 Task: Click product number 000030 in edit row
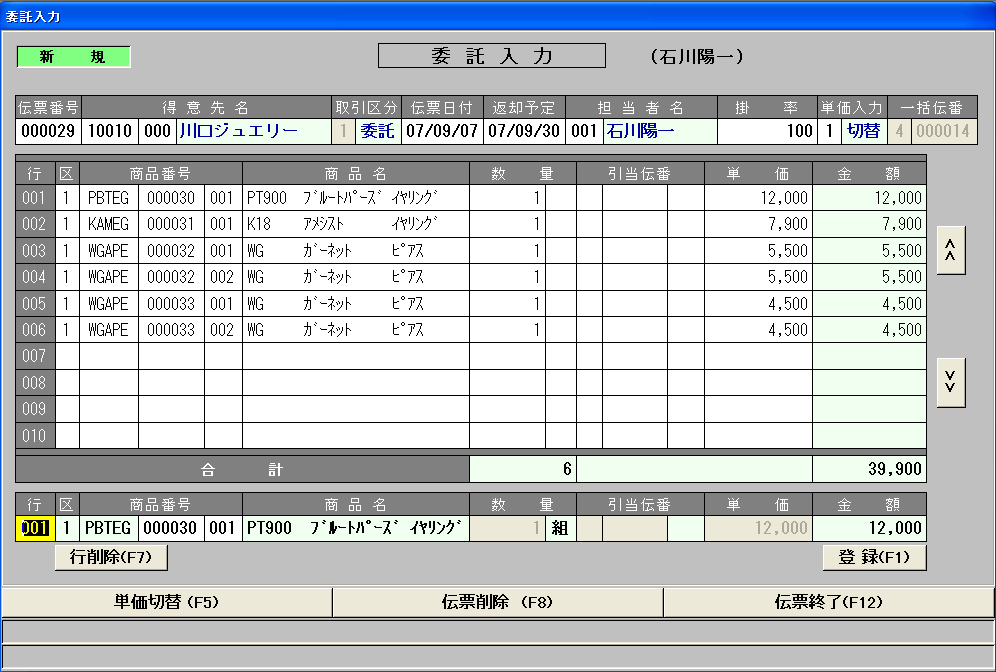171,528
